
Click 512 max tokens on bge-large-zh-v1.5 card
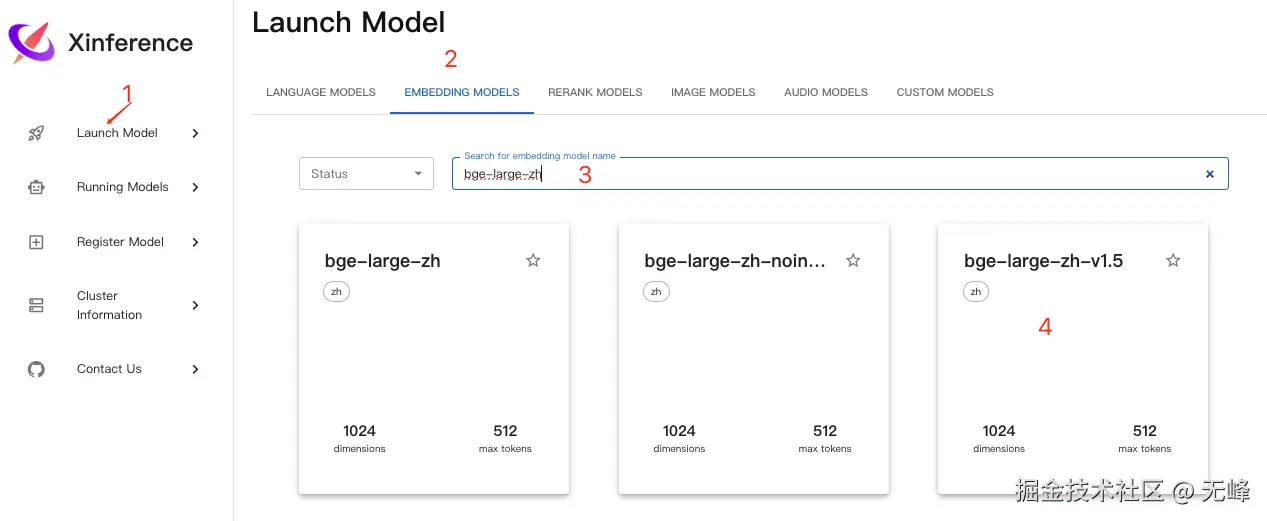pos(1145,439)
